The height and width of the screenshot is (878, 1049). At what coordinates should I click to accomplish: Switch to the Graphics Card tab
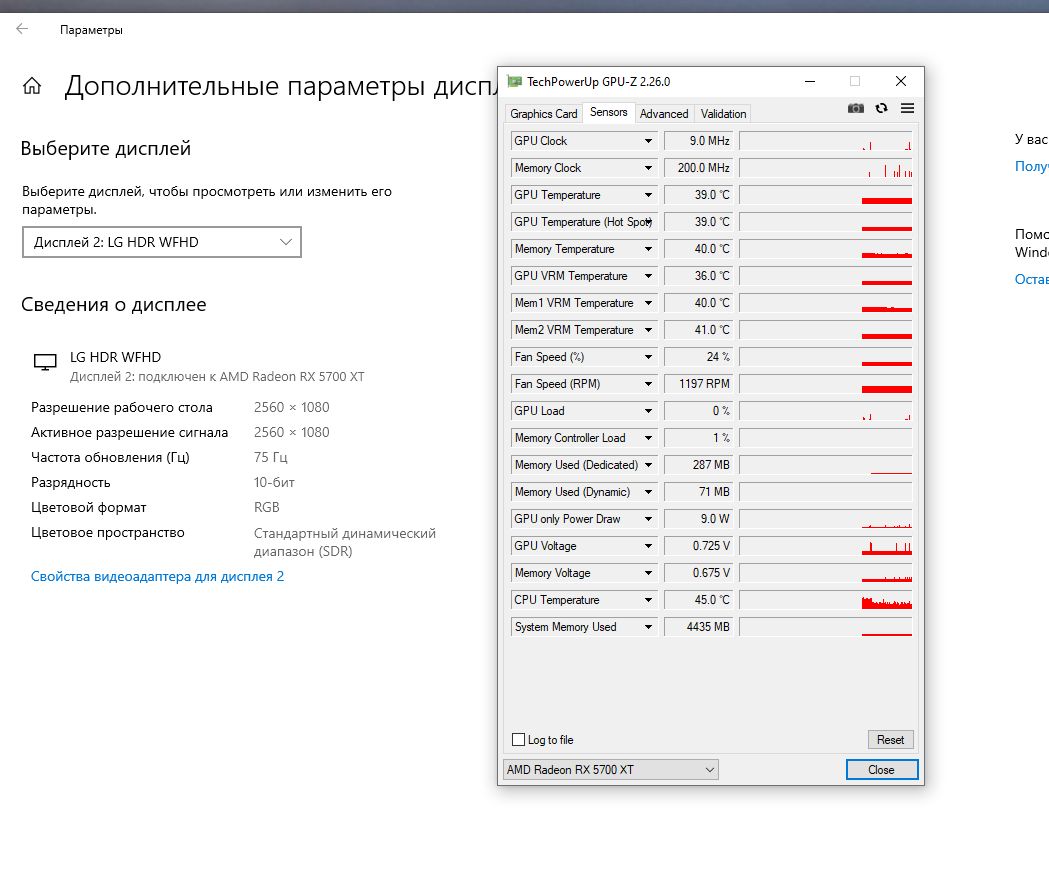pyautogui.click(x=543, y=114)
